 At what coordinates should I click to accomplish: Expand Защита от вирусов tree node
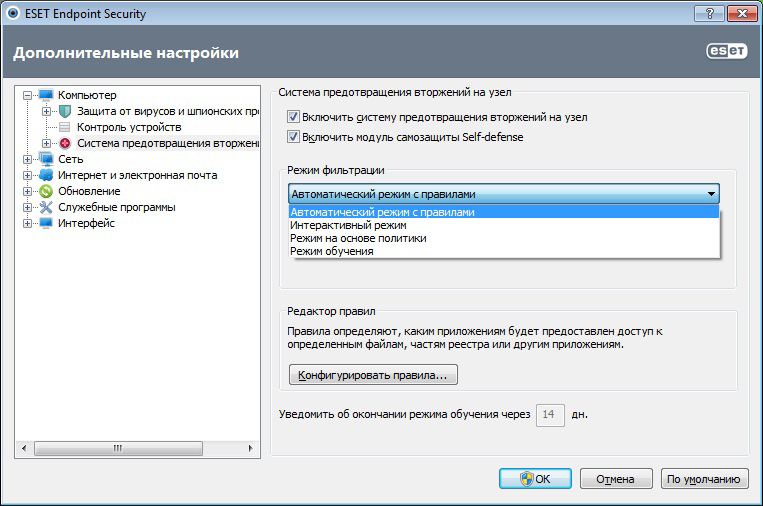(46, 111)
